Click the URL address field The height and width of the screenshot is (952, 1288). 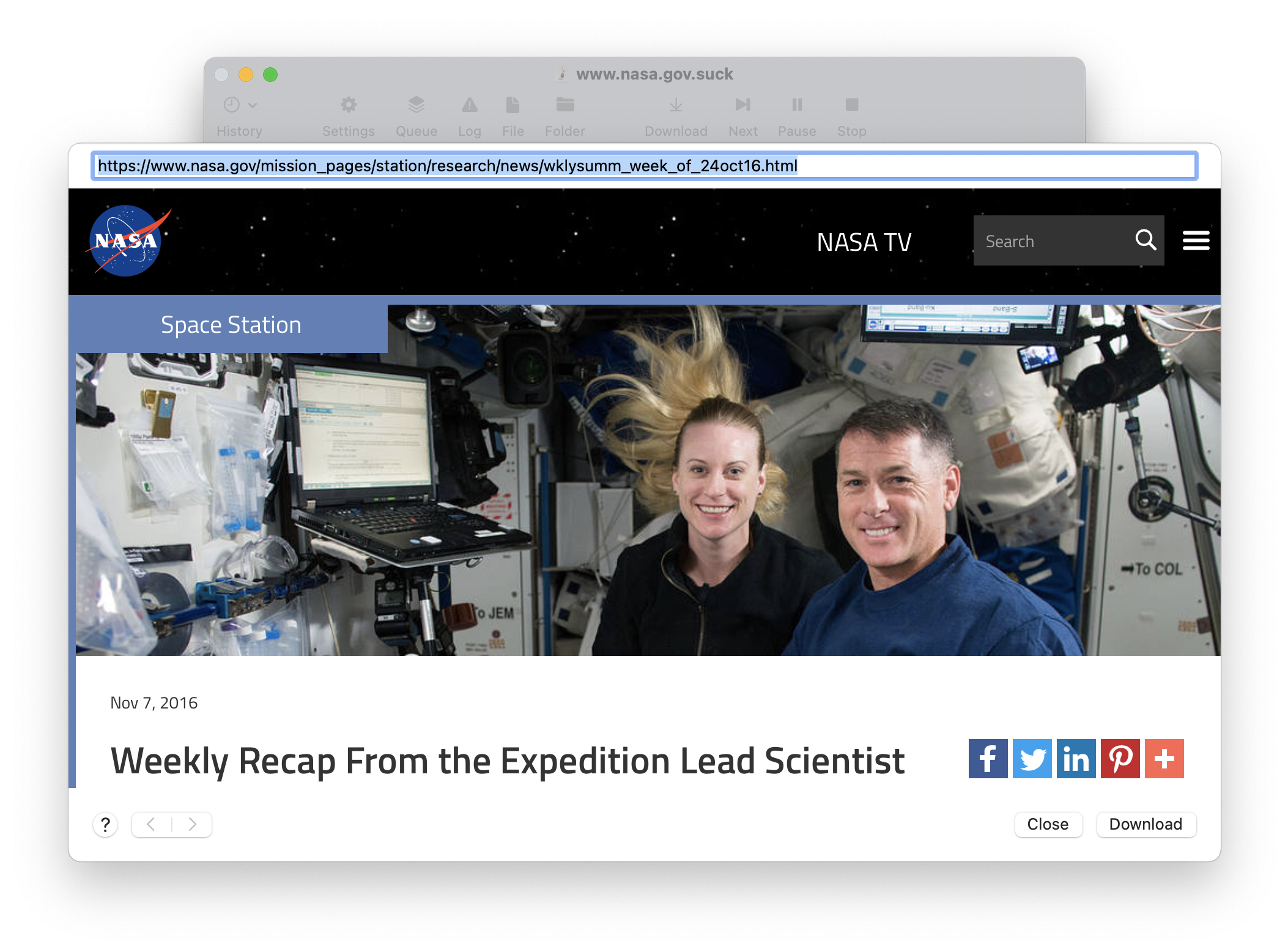(x=643, y=166)
